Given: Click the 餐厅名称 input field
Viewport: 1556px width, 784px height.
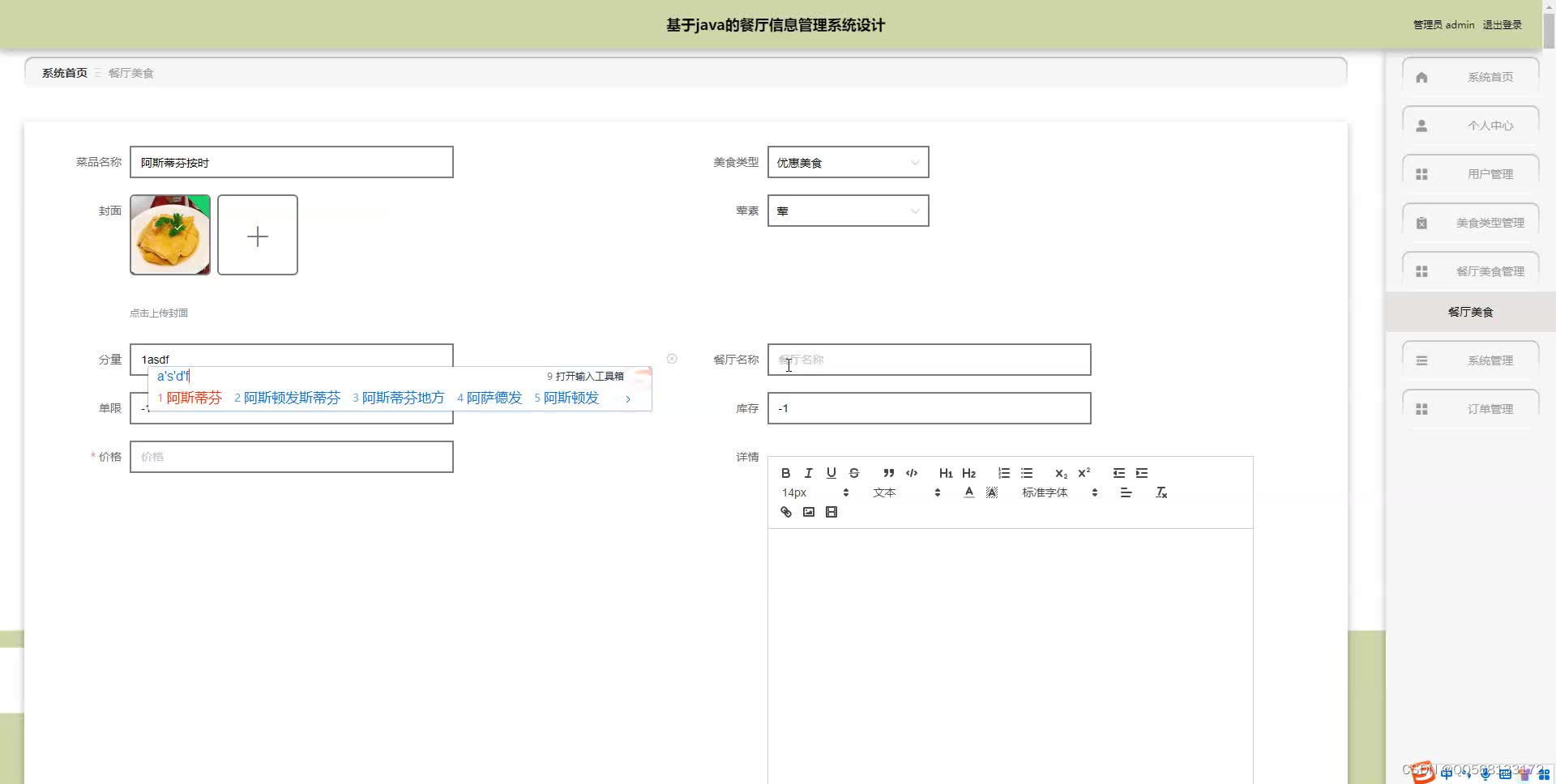Looking at the screenshot, I should tap(929, 360).
